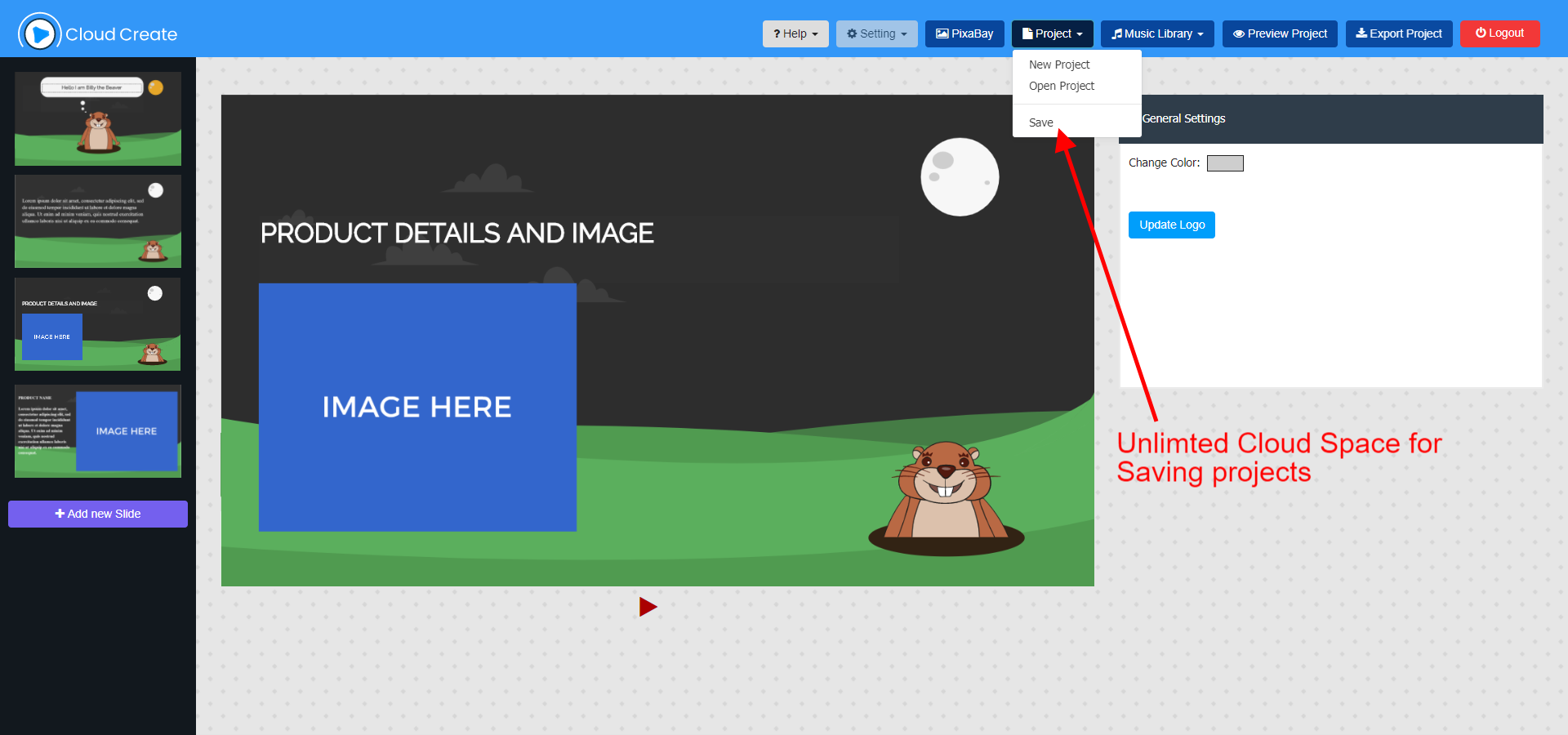
Task: Click the white moon on the canvas
Action: coord(959,177)
